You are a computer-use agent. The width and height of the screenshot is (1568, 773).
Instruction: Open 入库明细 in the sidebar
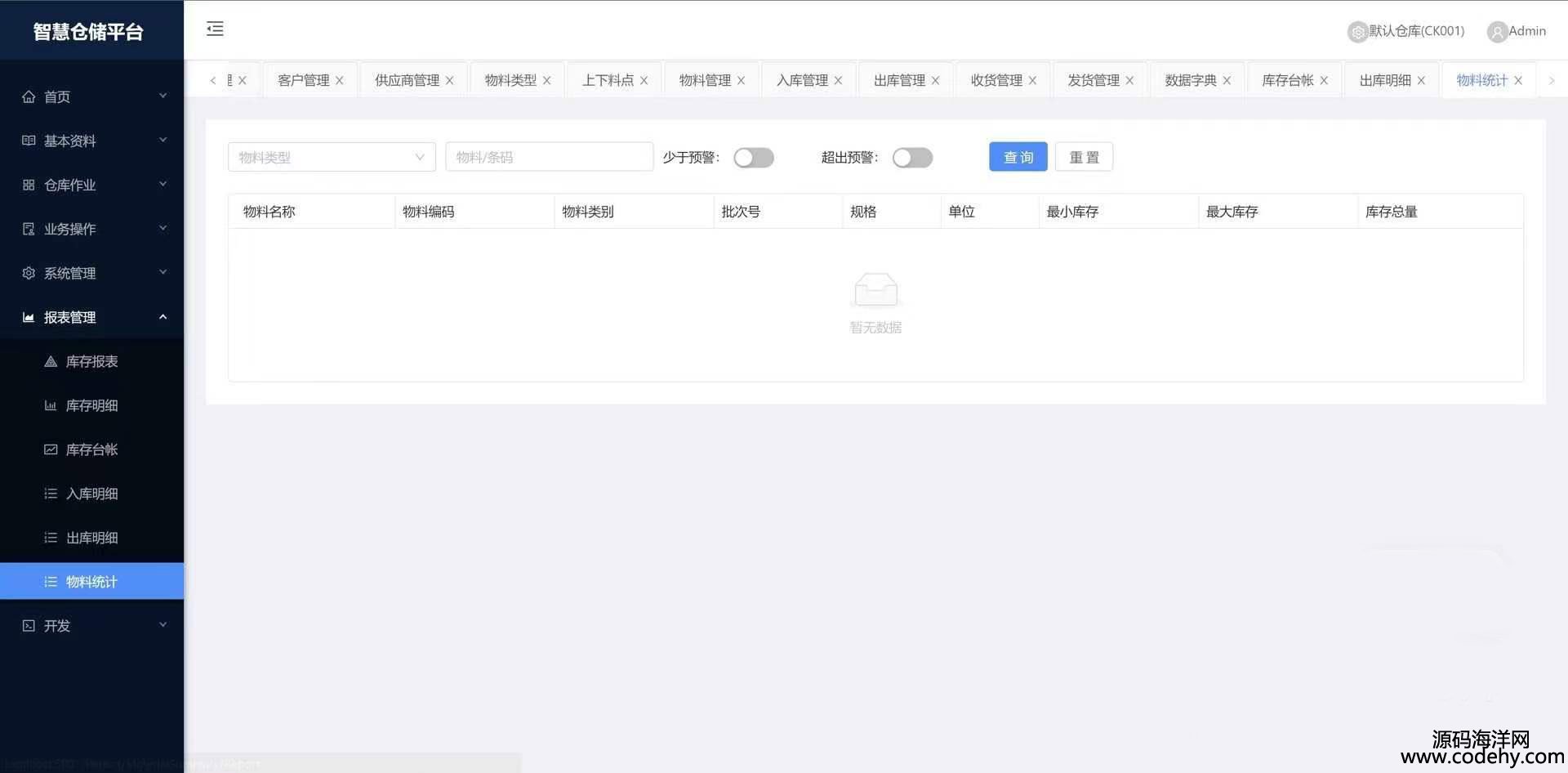[92, 494]
